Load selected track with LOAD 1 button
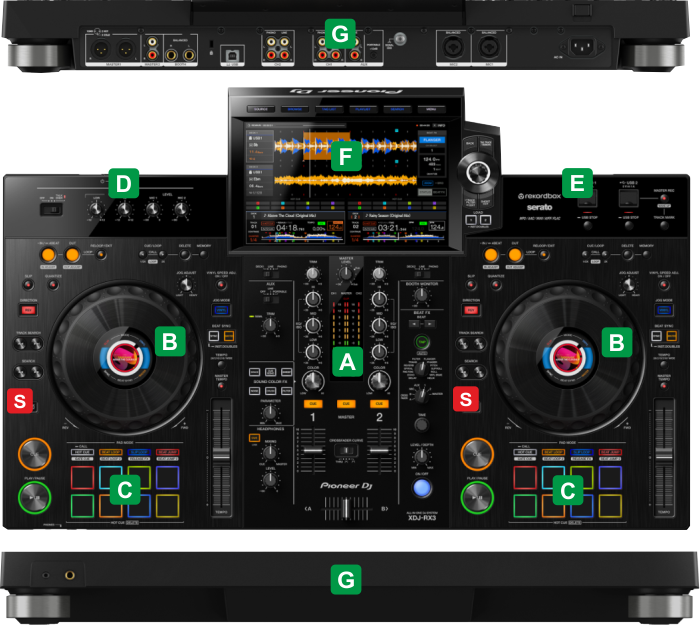Viewport: 700px width, 625px height. tap(471, 220)
